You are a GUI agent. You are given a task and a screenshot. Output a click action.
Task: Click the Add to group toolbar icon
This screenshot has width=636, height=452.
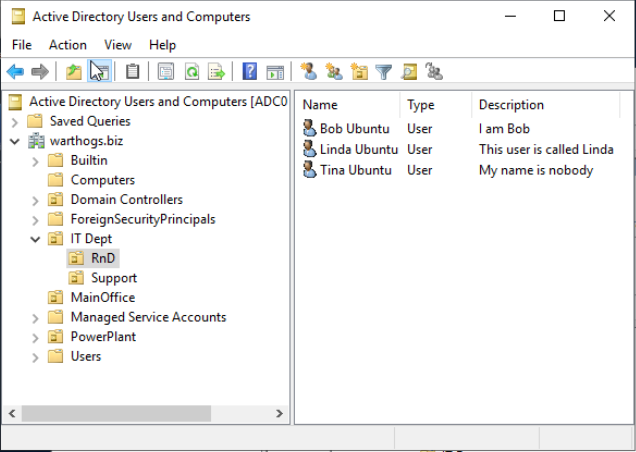coord(434,71)
